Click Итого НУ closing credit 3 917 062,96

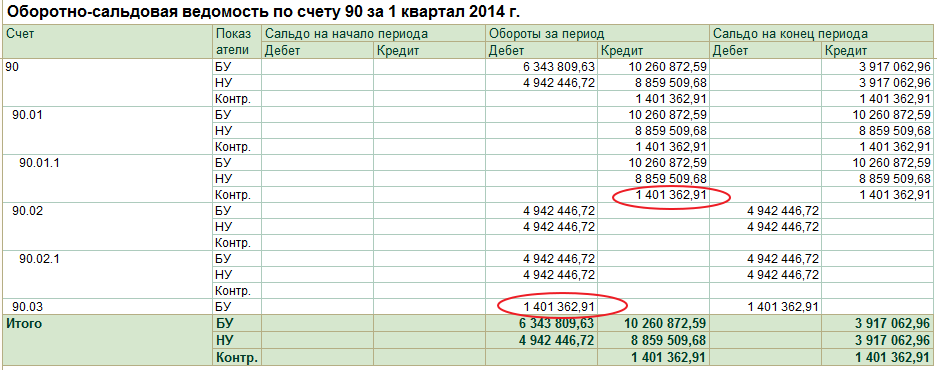[893, 341]
